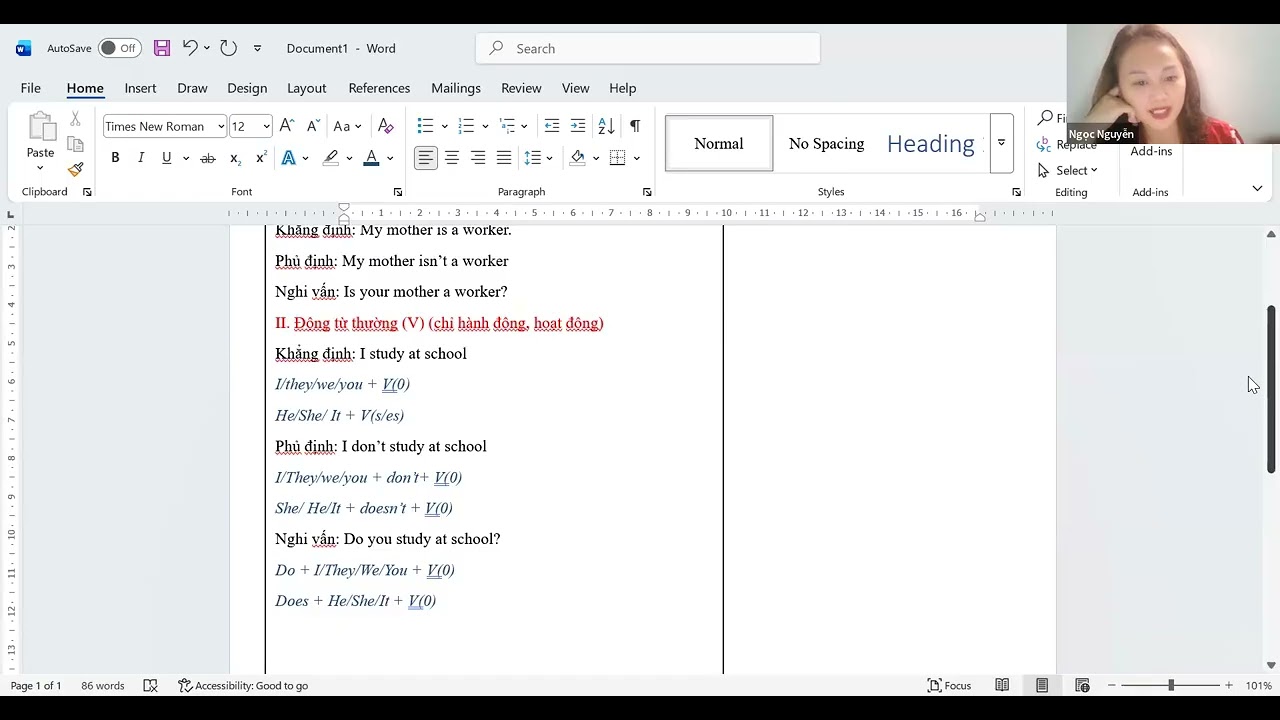Set Align Left paragraph alignment
This screenshot has height=720, width=1280.
[x=426, y=158]
